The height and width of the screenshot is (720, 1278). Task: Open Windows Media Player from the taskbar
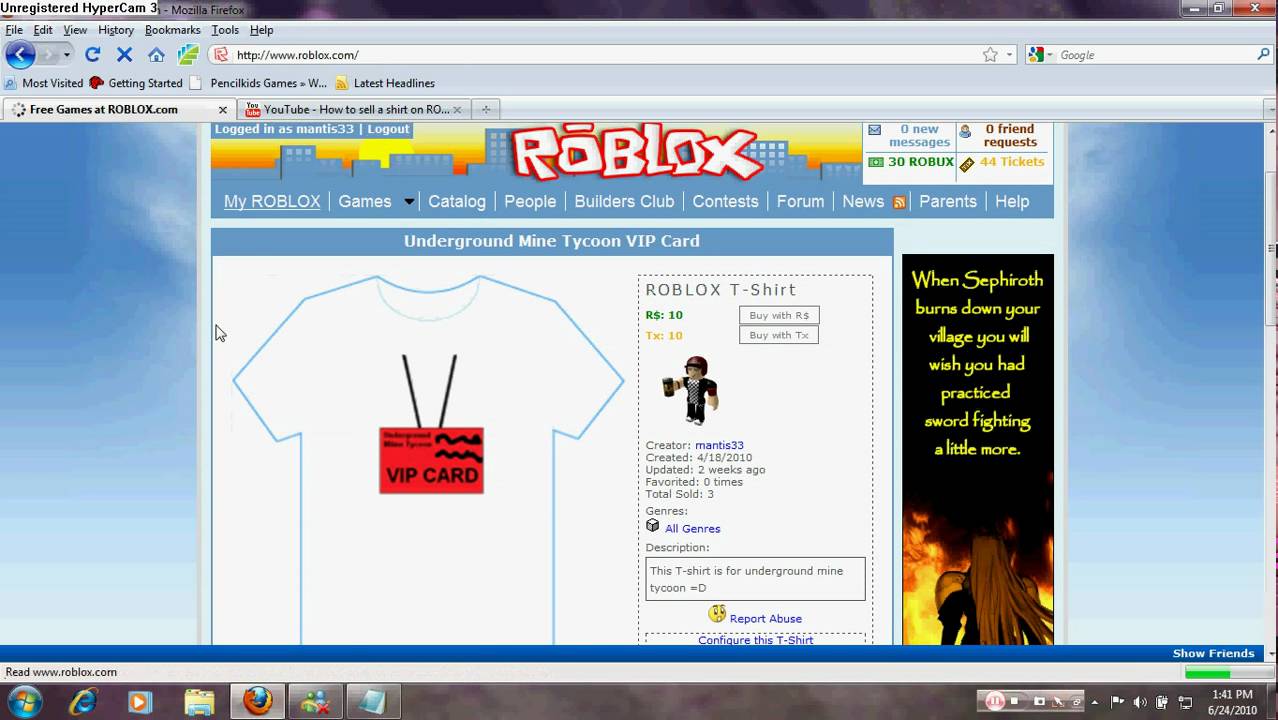pyautogui.click(x=140, y=702)
